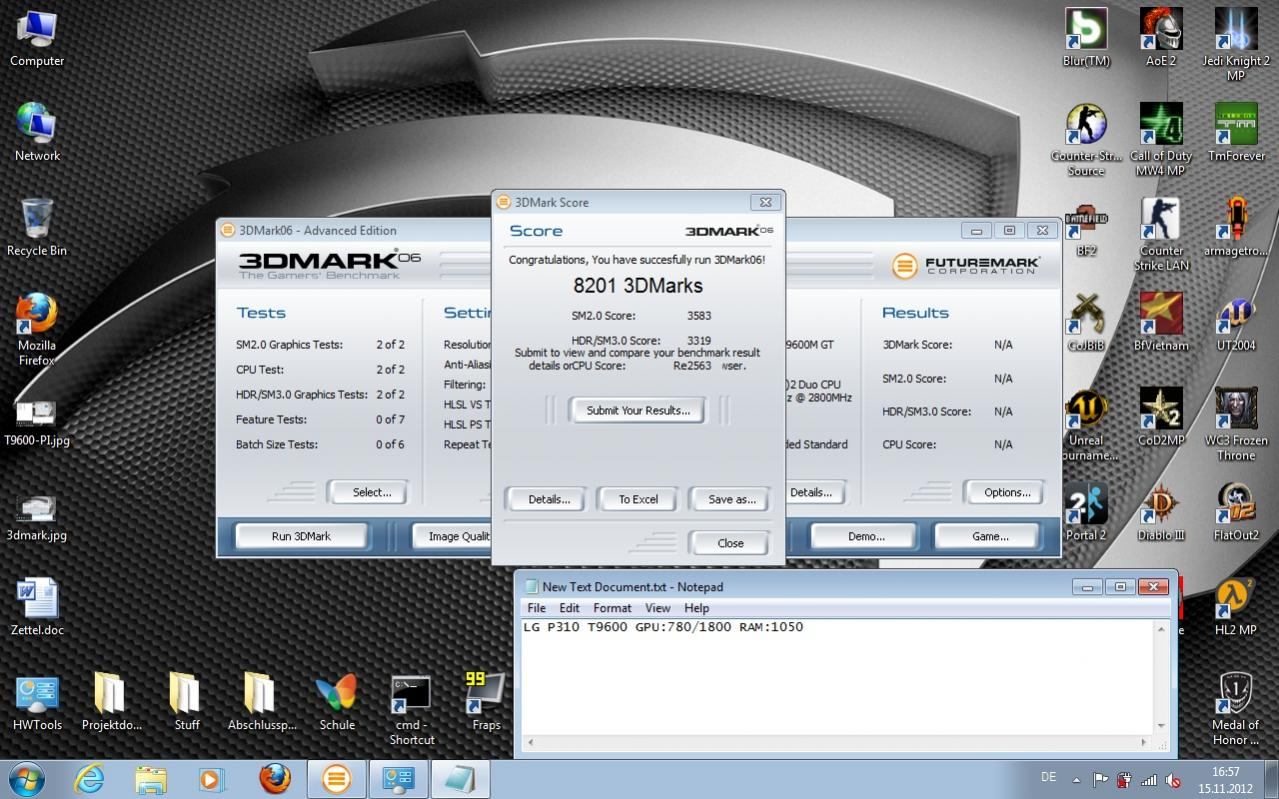Screen dimensions: 1279x799
Task: Launch Portal 2 shortcut
Action: coord(1086,512)
